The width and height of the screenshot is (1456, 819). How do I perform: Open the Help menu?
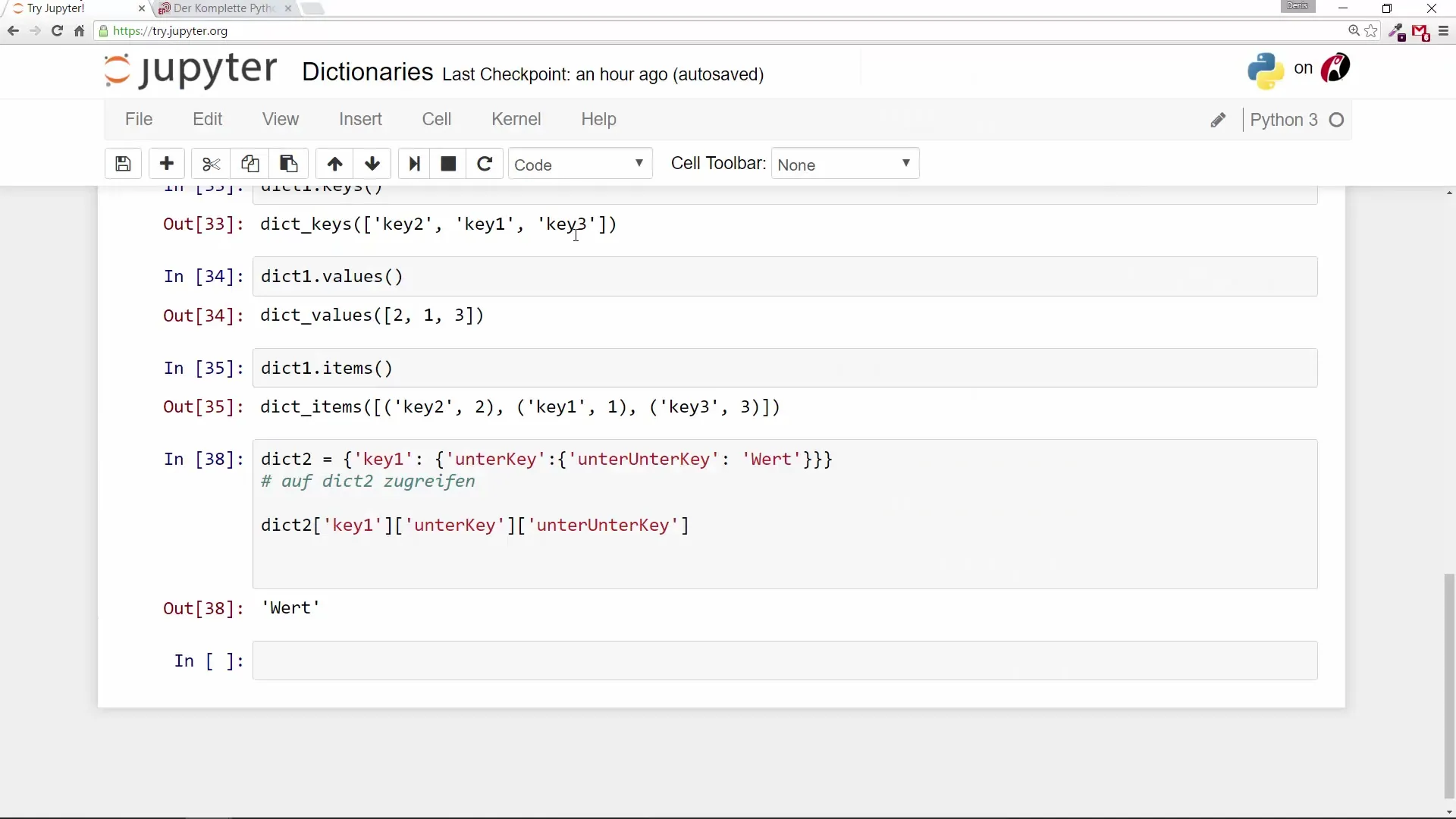[599, 119]
